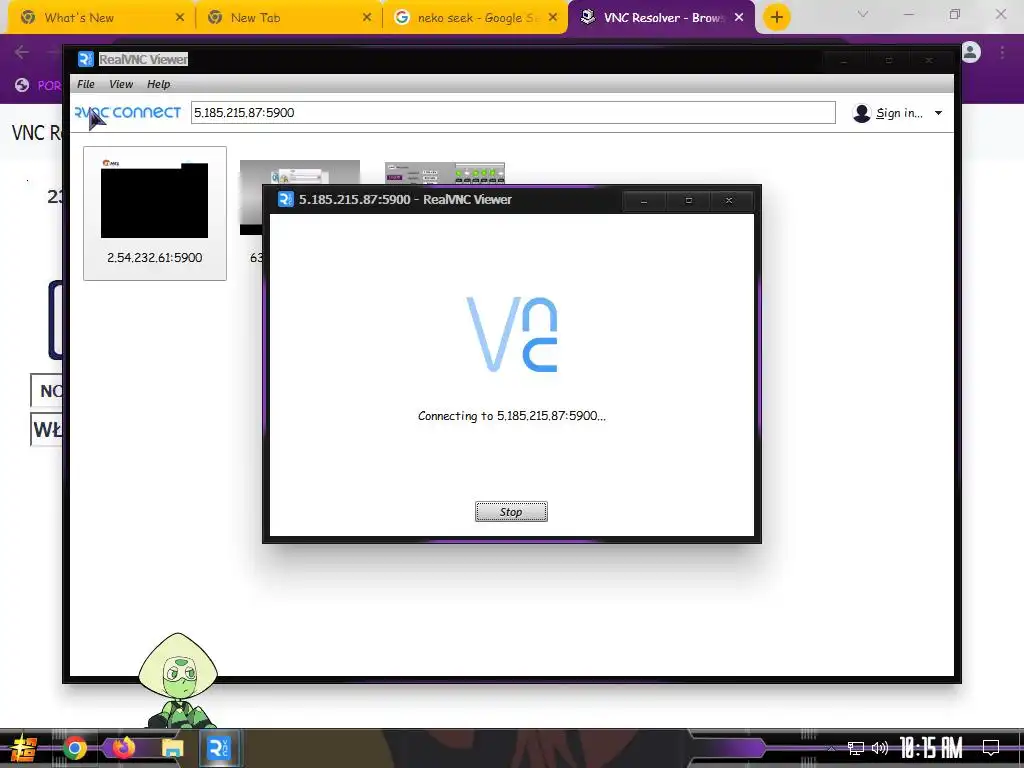1024x768 pixels.
Task: Select the 2.54.232.61:5900 connection thumbnail
Action: tap(155, 214)
